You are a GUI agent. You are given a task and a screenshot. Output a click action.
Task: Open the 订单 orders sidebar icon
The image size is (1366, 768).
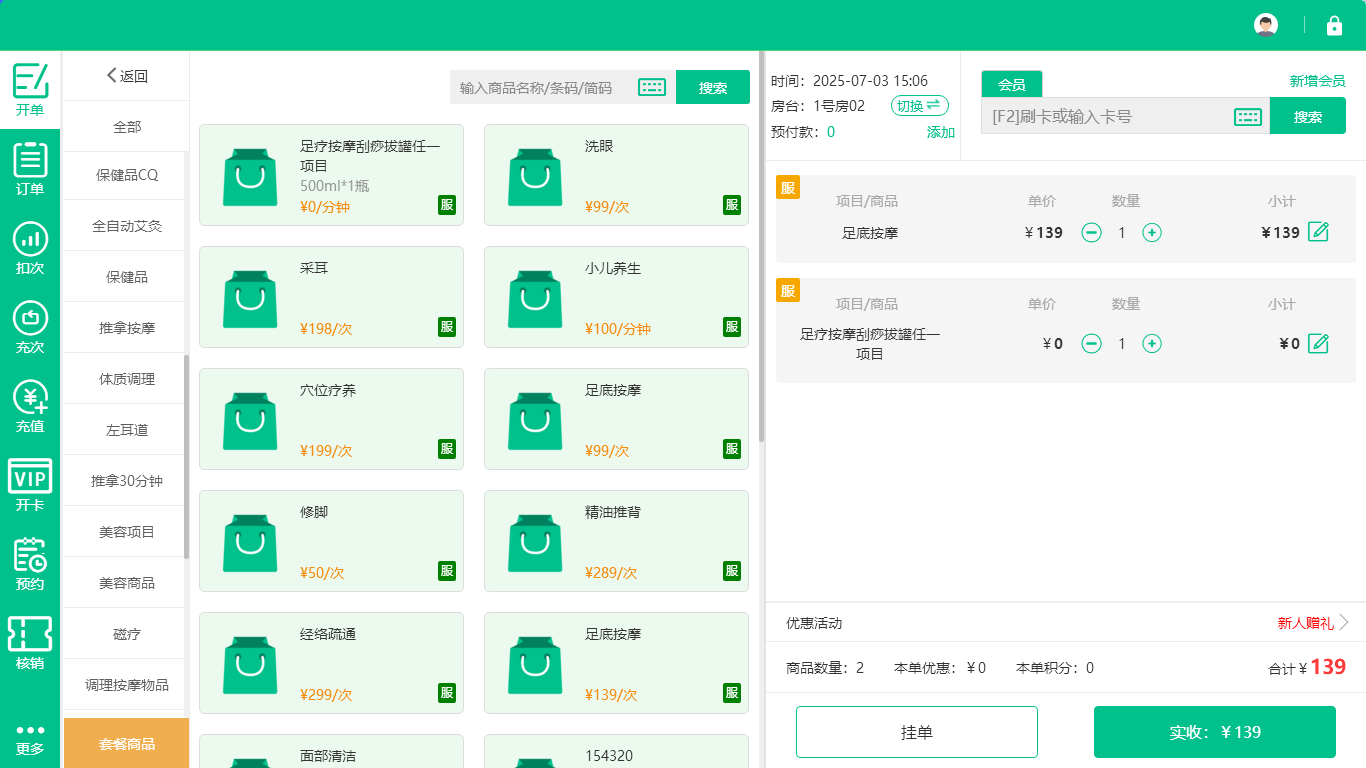click(x=30, y=168)
